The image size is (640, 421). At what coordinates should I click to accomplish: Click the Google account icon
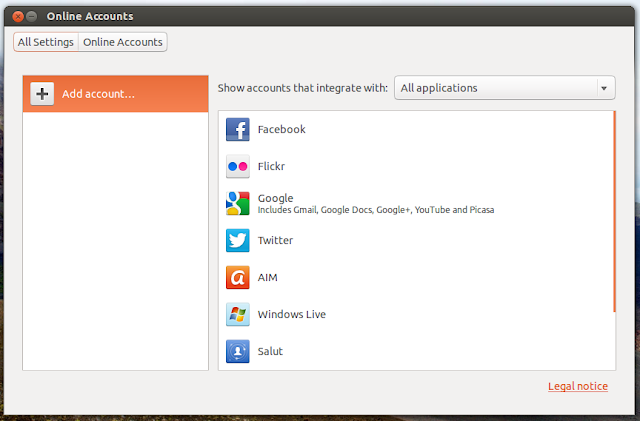tap(238, 203)
